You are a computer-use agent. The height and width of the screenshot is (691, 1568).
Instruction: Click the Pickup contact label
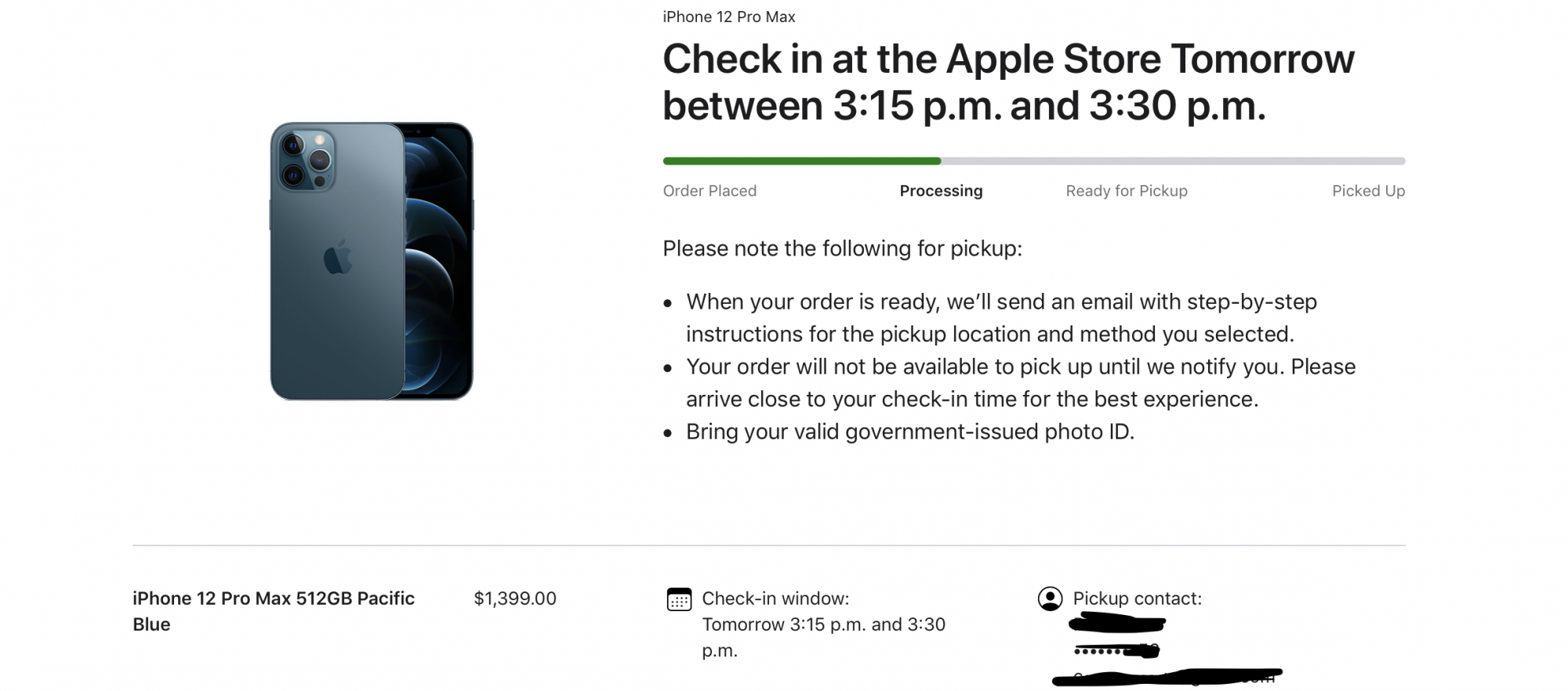(1137, 599)
